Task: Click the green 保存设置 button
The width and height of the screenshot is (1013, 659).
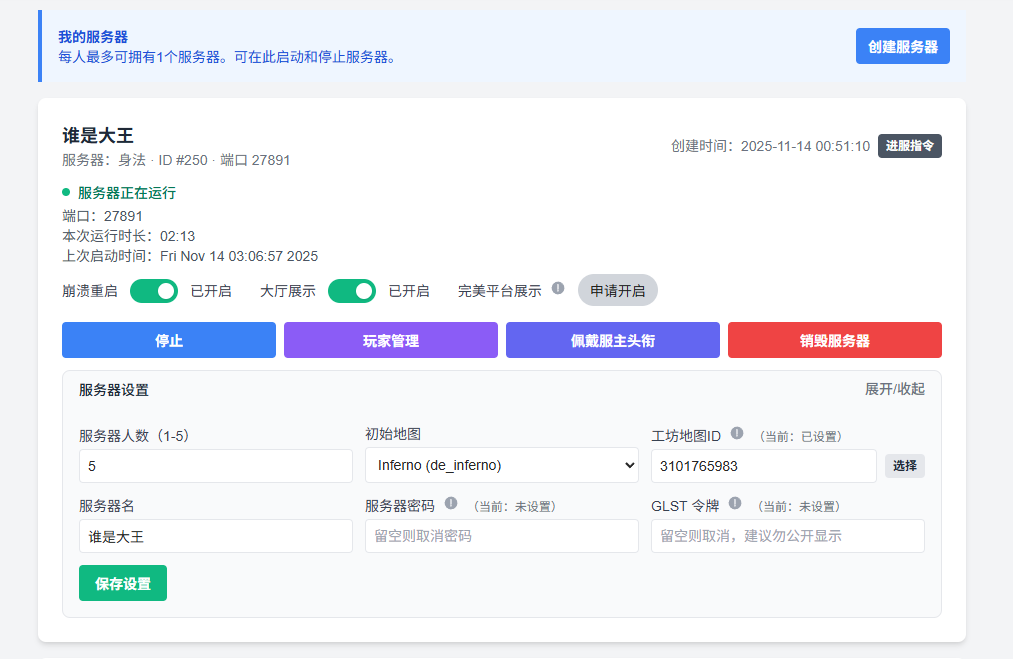Action: tap(123, 583)
